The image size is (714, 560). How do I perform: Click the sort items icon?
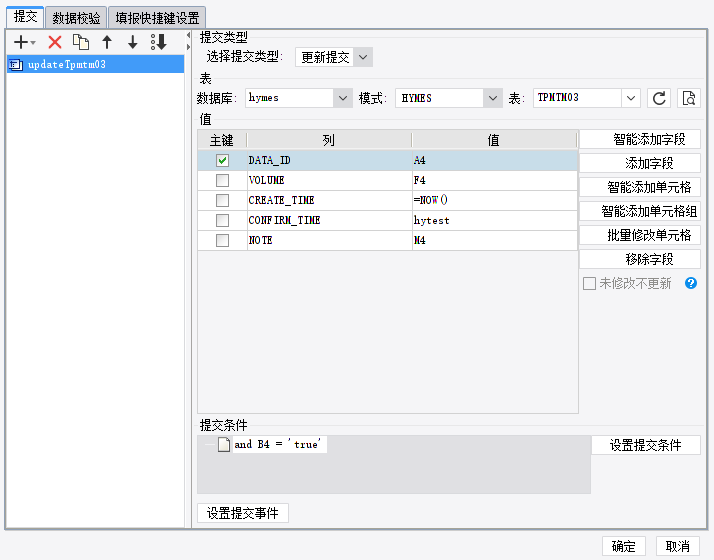coord(158,42)
